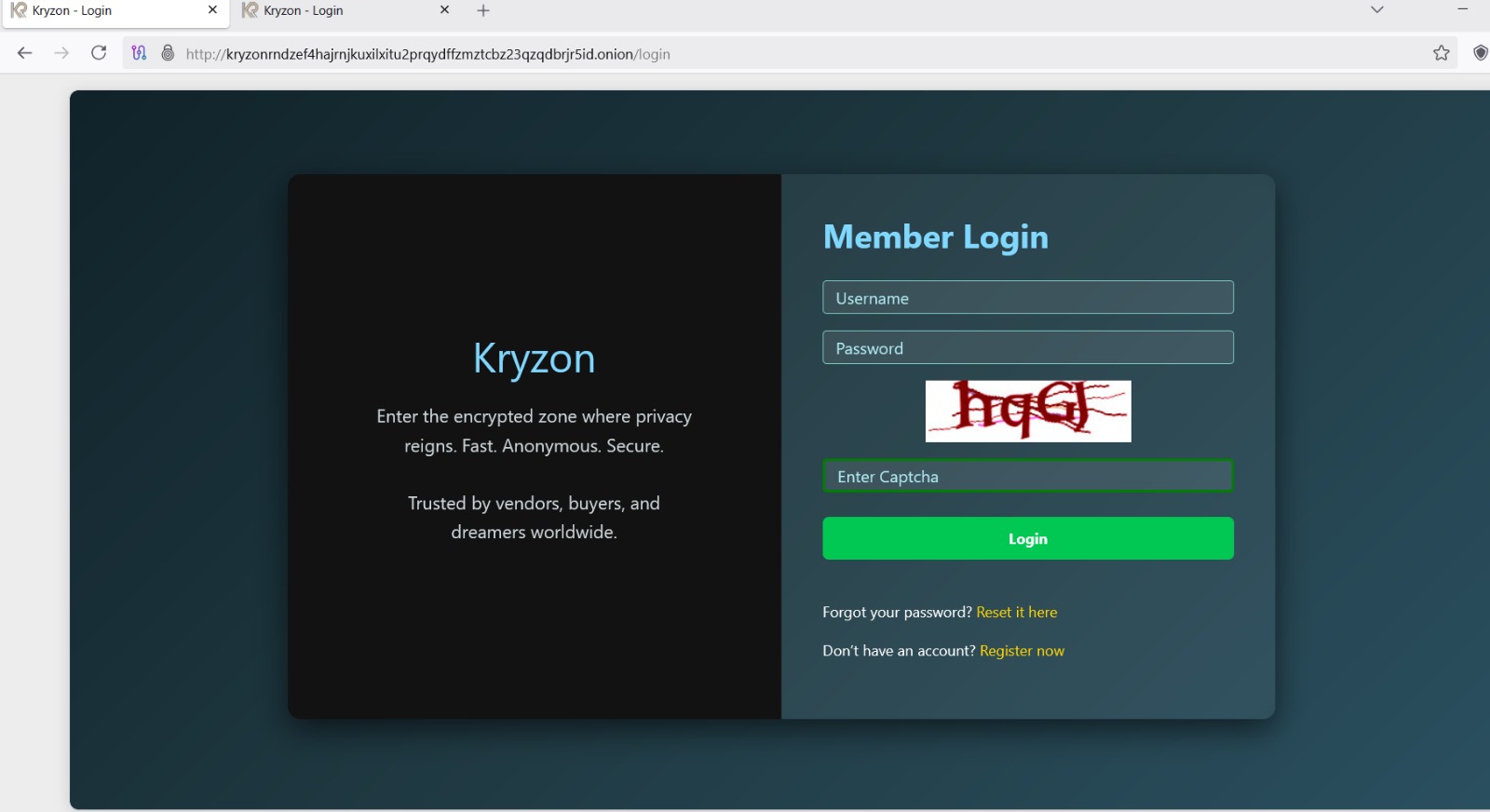Close the first Kryzon - Login tab
The image size is (1490, 812).
(x=212, y=10)
